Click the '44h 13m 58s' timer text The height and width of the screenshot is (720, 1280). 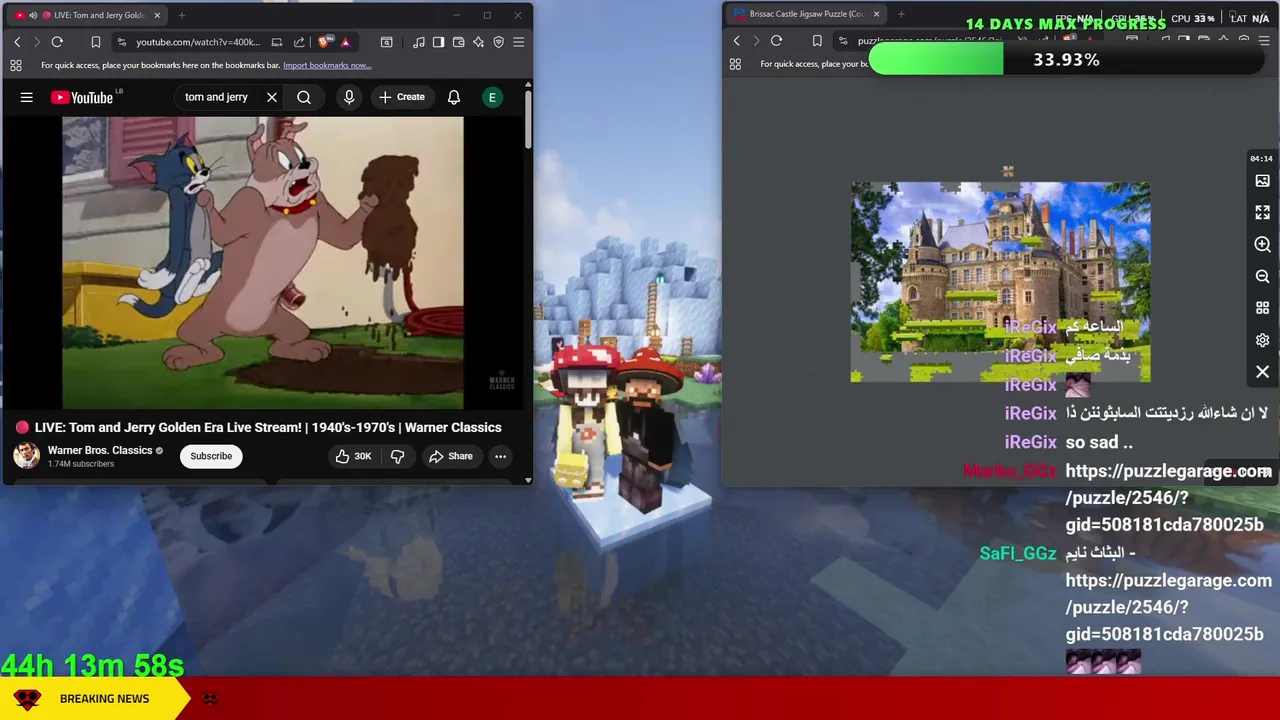pos(92,665)
